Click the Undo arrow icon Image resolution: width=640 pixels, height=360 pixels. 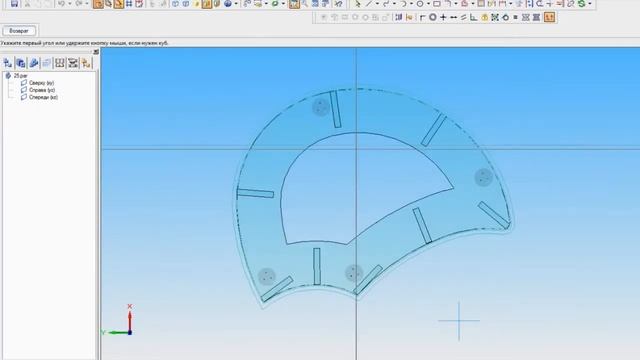pyautogui.click(x=61, y=4)
